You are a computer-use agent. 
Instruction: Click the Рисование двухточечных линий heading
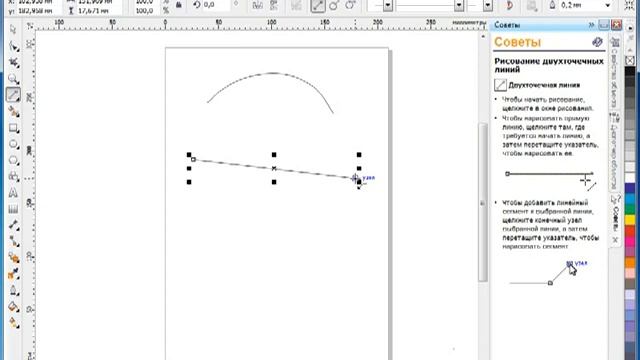click(549, 65)
